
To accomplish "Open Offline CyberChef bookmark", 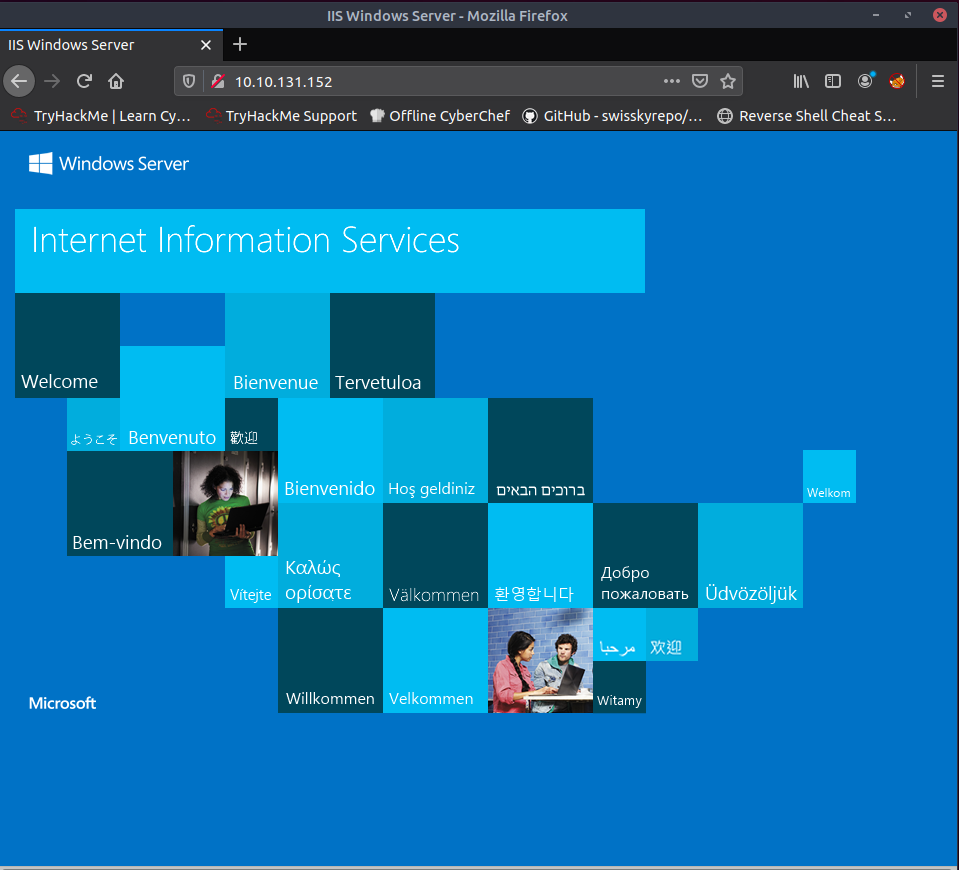I will (x=440, y=116).
